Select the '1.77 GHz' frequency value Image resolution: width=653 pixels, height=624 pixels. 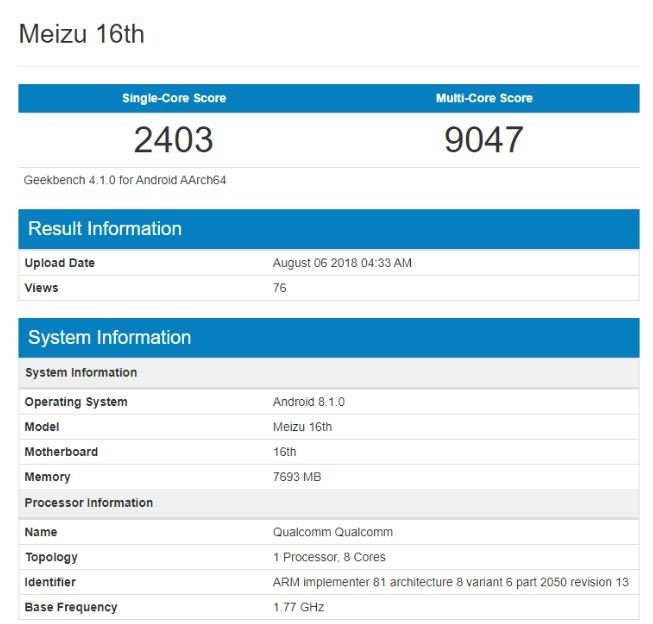(x=298, y=607)
